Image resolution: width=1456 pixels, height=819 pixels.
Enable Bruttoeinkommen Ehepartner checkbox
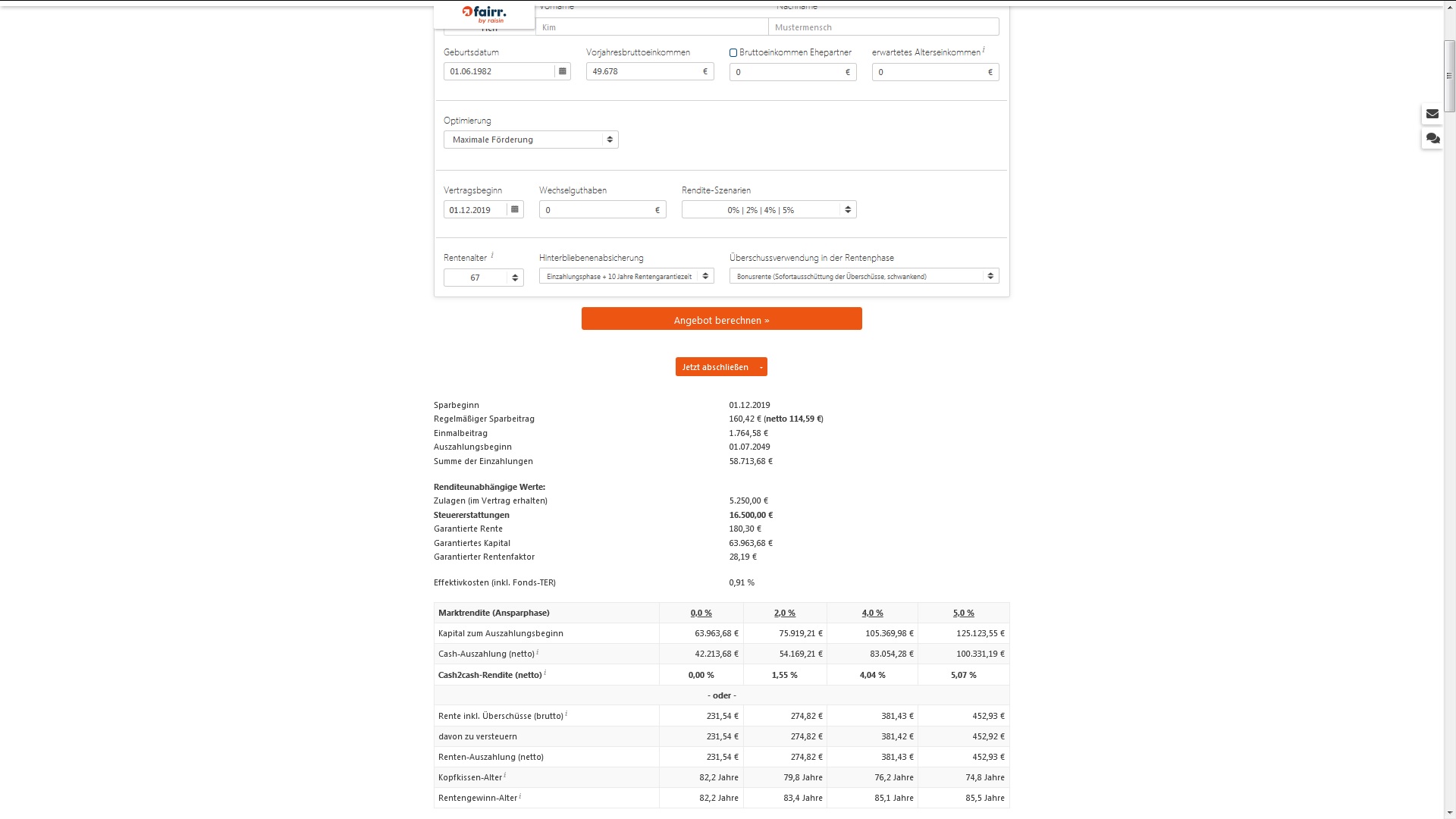[x=733, y=53]
